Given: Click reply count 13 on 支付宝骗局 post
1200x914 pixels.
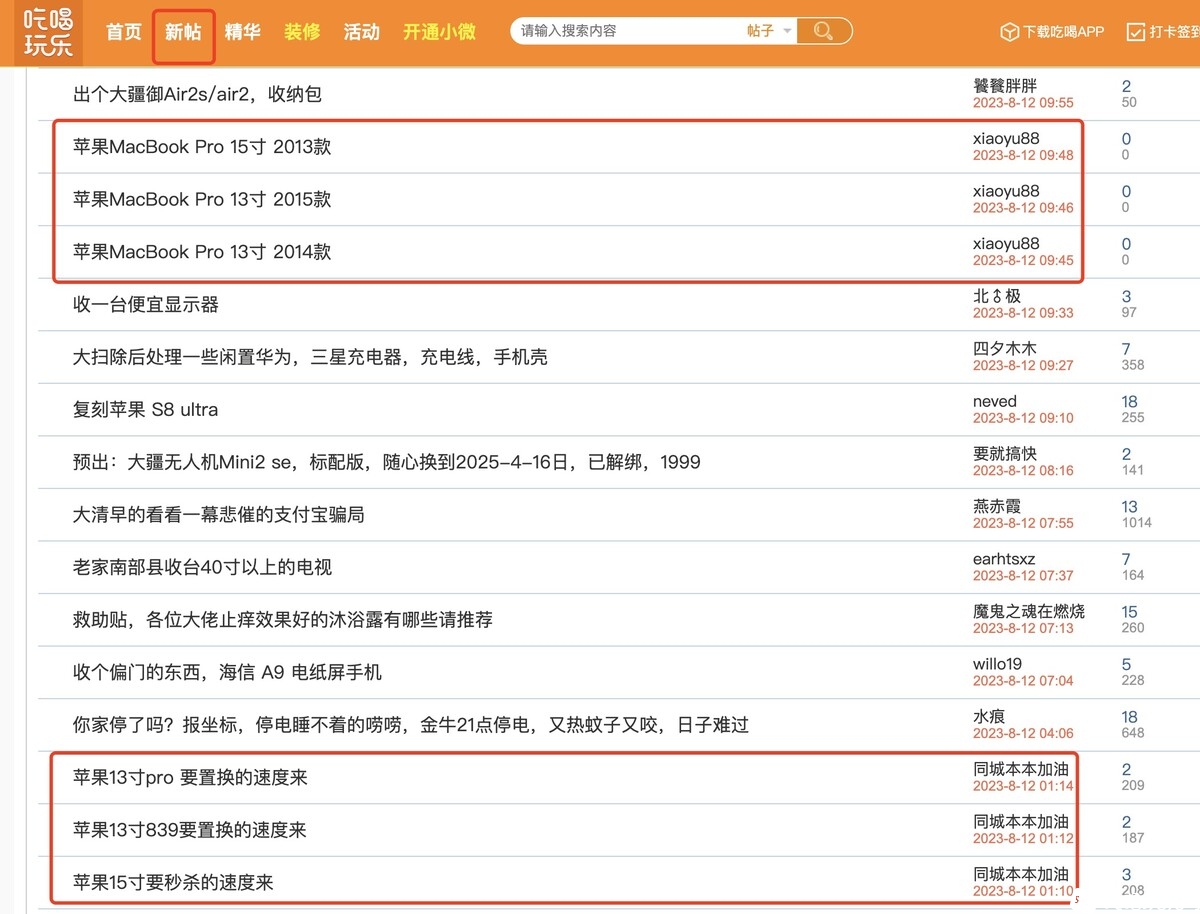Looking at the screenshot, I should 1129,507.
